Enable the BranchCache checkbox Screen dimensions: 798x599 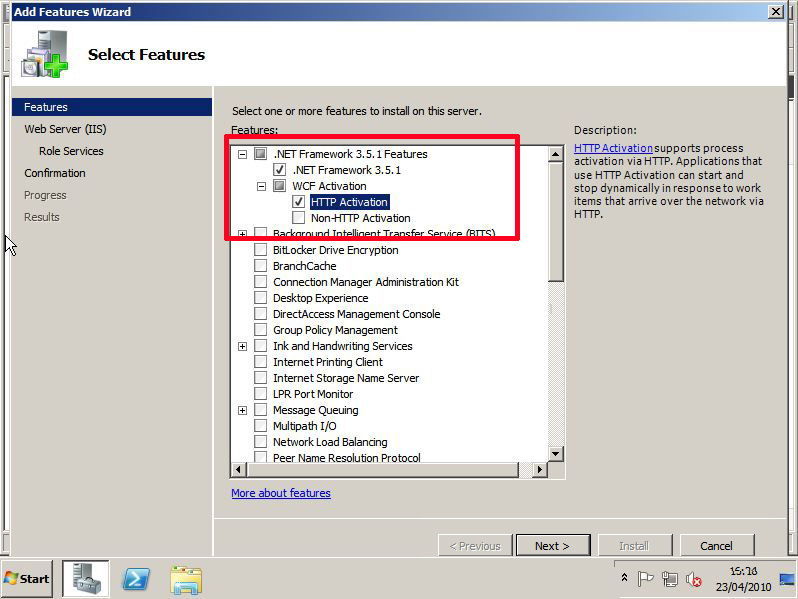261,266
